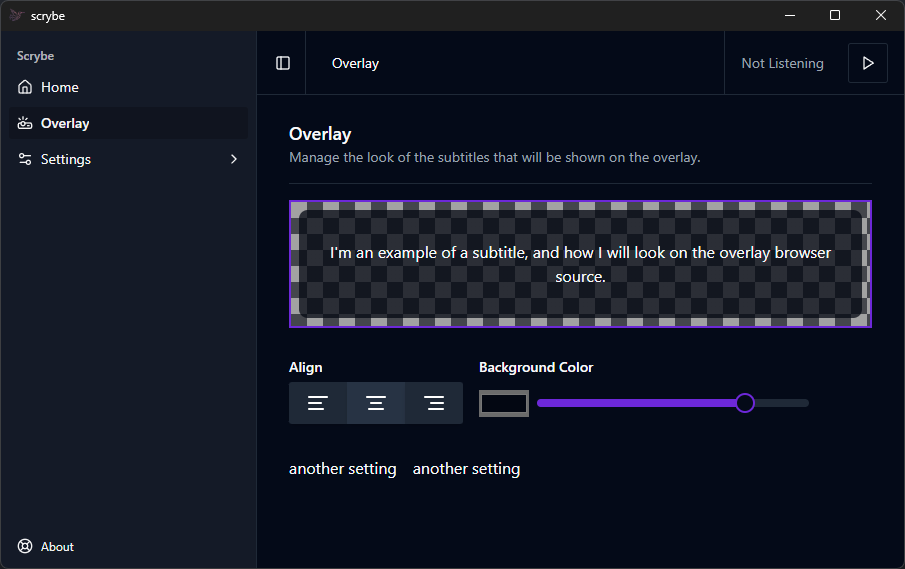Expand the Settings chevron arrow
This screenshot has height=569, width=905.
click(x=234, y=159)
